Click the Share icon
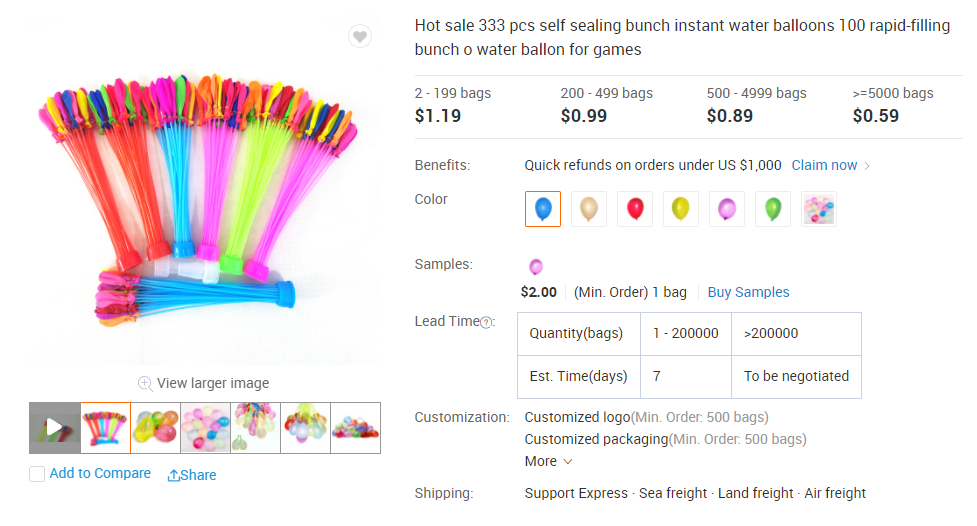Image resolution: width=977 pixels, height=526 pixels. click(174, 475)
